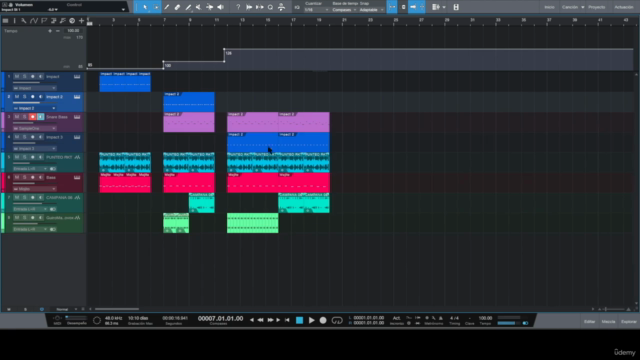Arm record on Bass track
This screenshot has height=360, width=640.
coord(33,178)
